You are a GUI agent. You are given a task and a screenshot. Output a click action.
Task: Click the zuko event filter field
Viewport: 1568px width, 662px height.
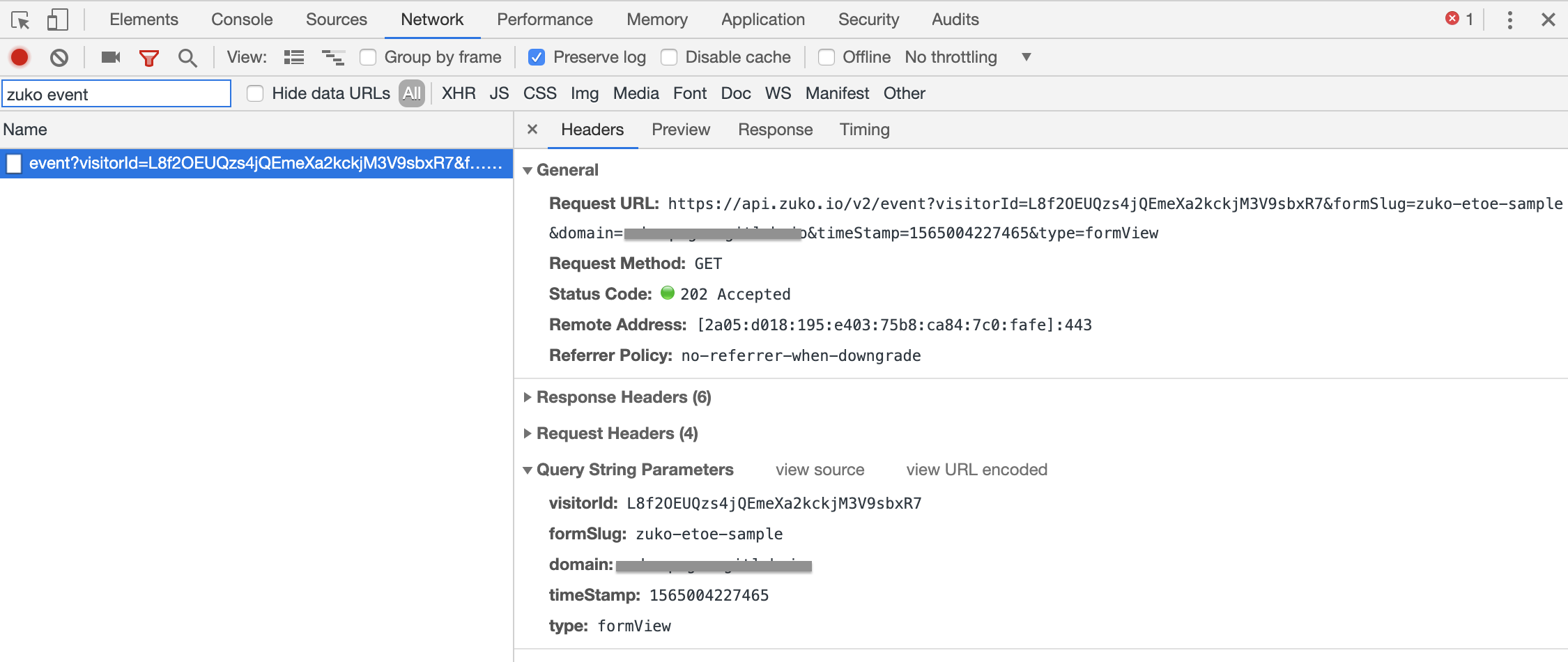coord(116,94)
